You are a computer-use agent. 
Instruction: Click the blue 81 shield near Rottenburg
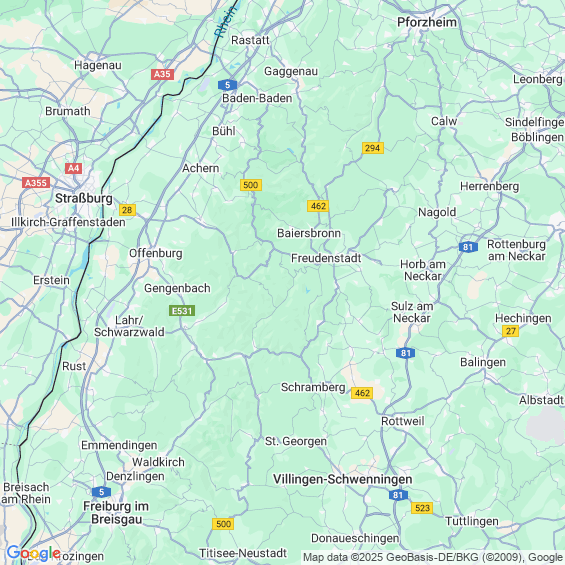click(x=468, y=247)
